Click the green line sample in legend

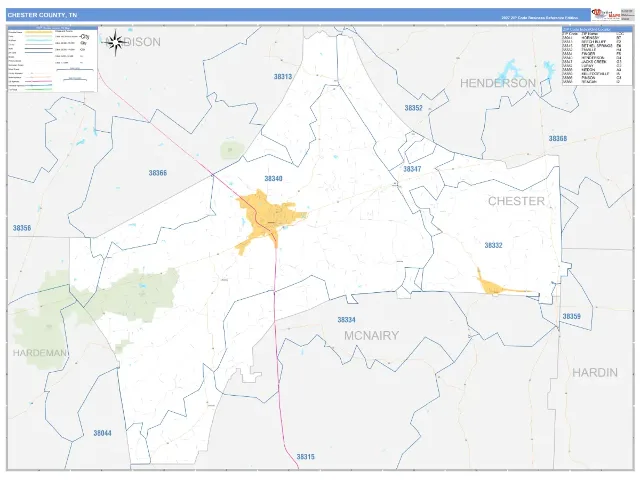point(39,89)
